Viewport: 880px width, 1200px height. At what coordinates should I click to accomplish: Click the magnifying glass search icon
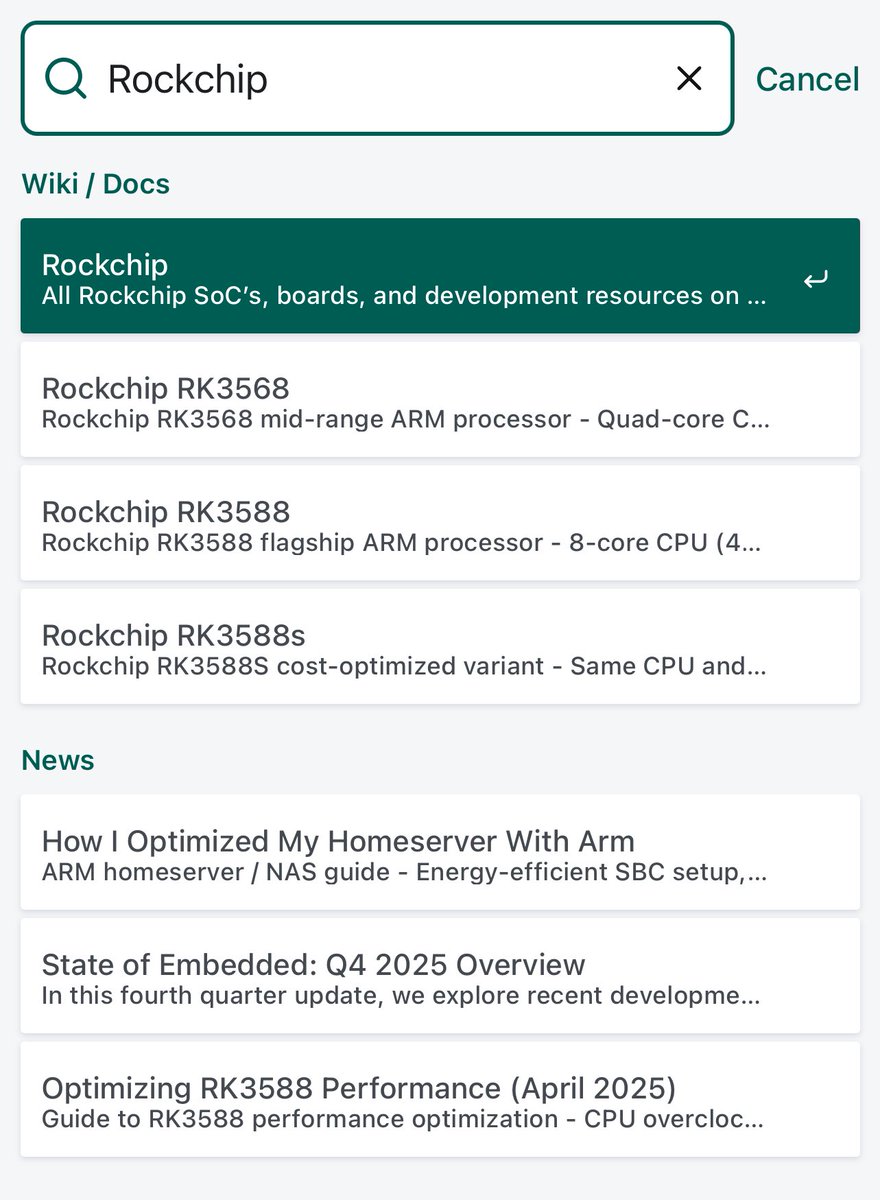pyautogui.click(x=66, y=78)
